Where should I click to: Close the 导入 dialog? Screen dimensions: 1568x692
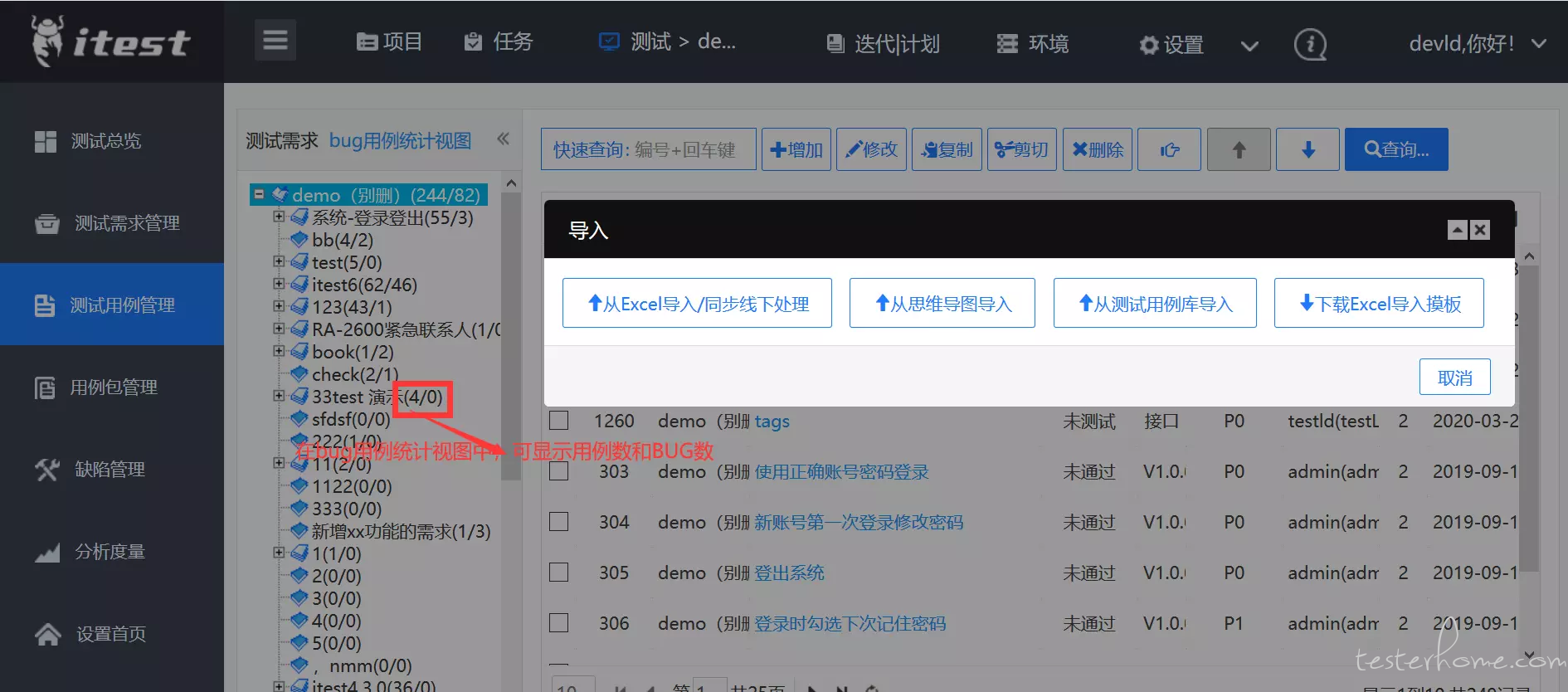coord(1480,230)
